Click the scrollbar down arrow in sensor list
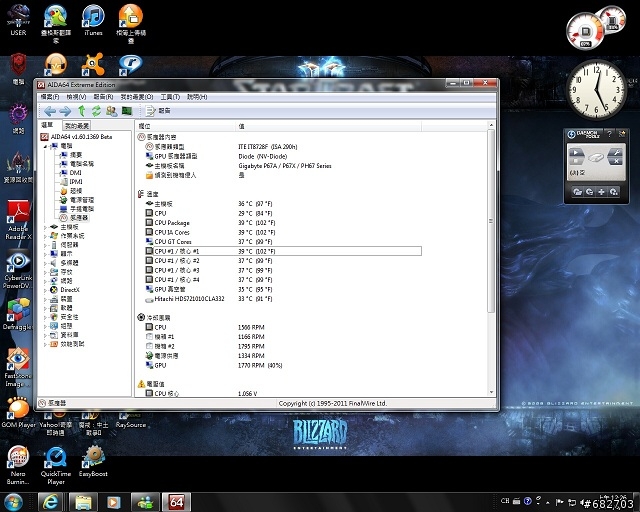Screen dimensions: 640x512 (491, 392)
